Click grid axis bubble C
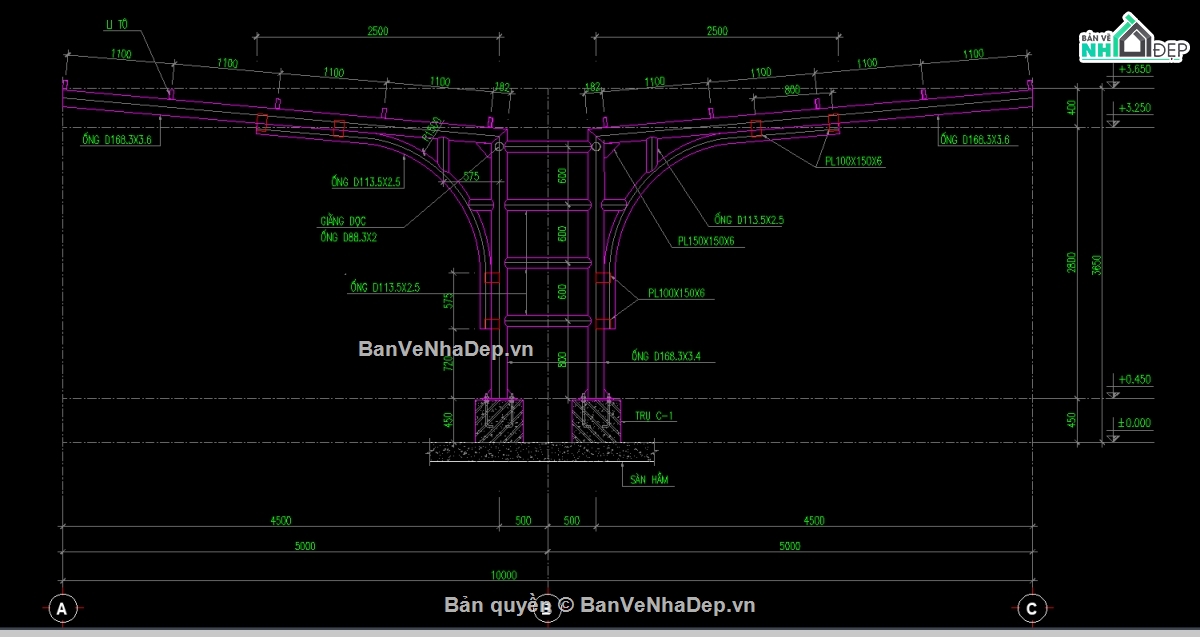Screen dimensions: 1200x637 pos(1032,608)
